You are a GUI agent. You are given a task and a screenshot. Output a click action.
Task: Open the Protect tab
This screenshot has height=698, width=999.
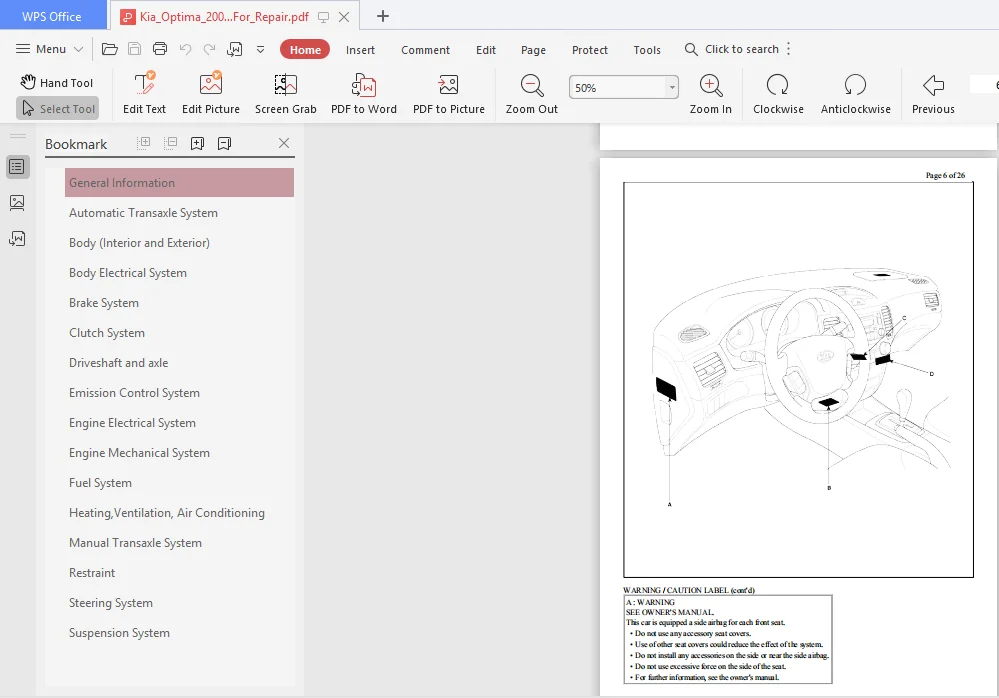(x=589, y=50)
